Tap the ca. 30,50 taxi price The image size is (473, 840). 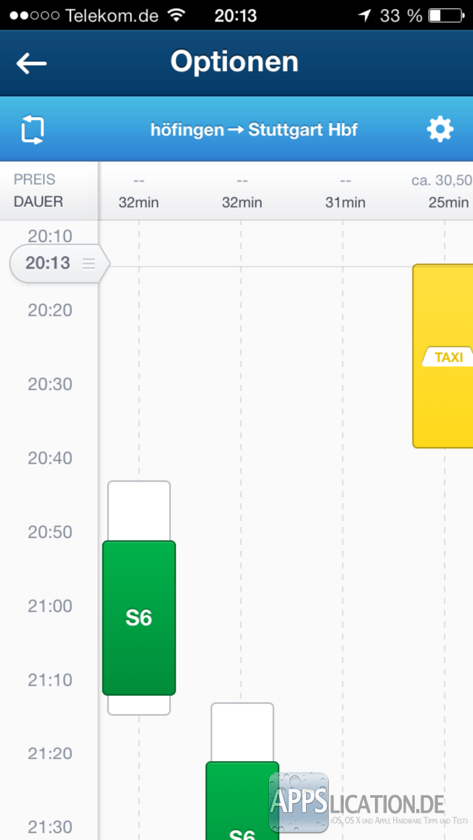[442, 180]
